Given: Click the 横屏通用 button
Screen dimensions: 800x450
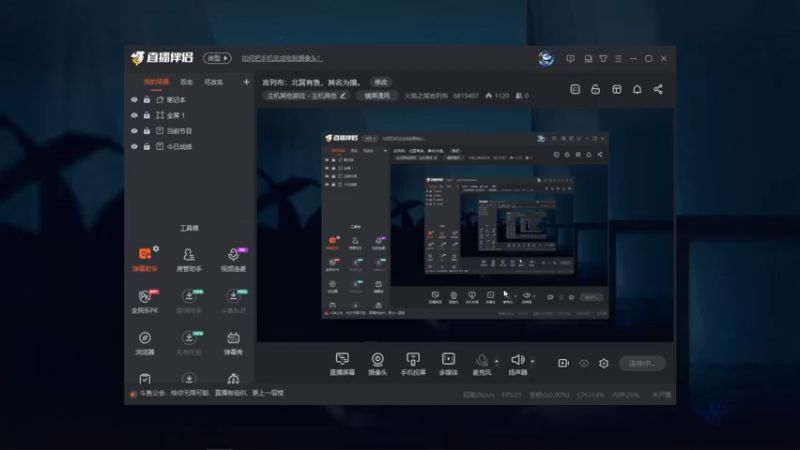Looking at the screenshot, I should tap(377, 95).
